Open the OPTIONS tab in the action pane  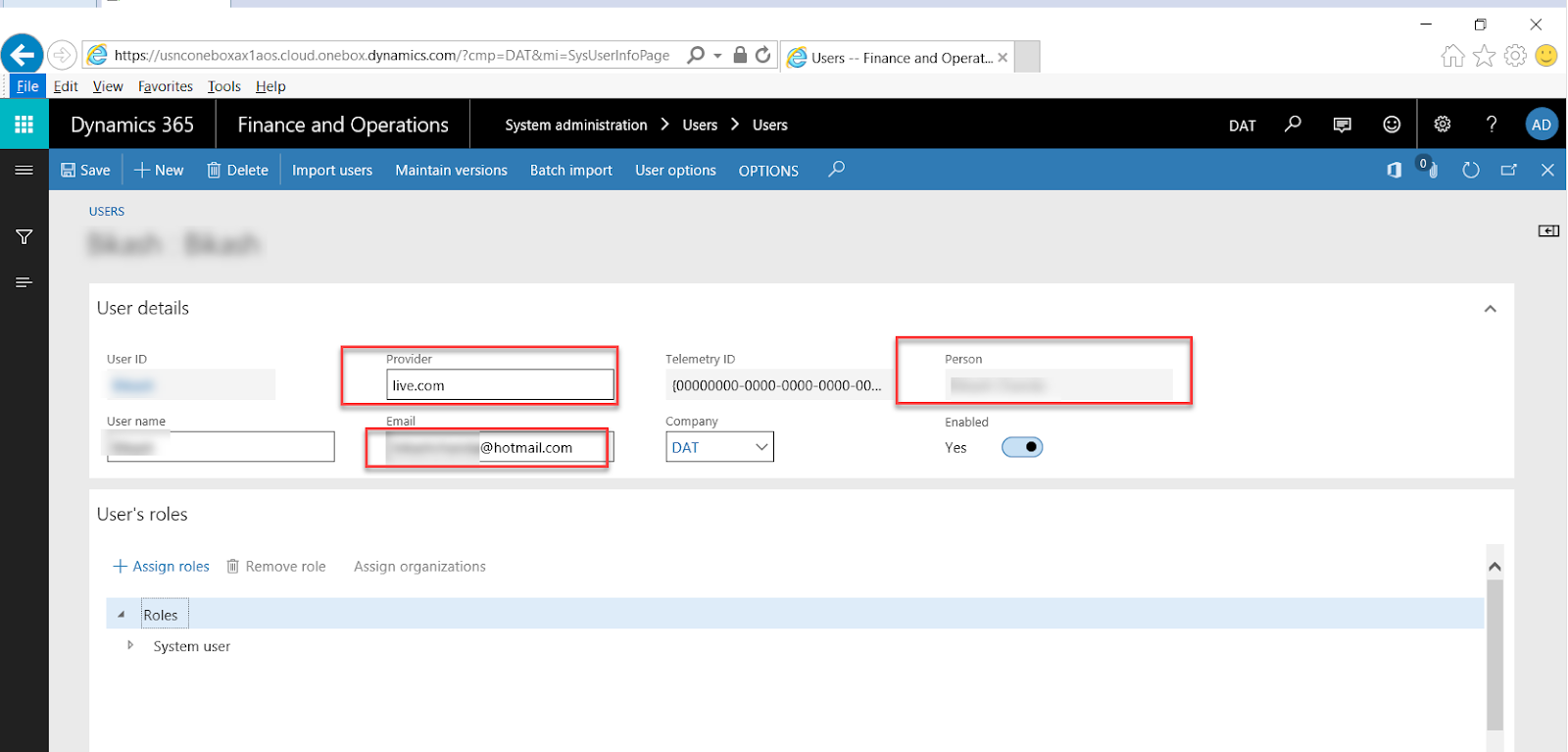(768, 171)
